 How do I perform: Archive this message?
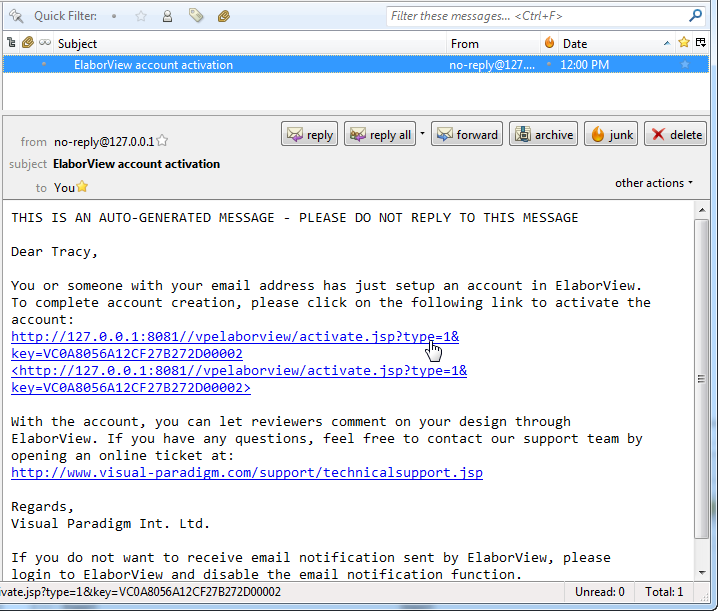[x=544, y=134]
